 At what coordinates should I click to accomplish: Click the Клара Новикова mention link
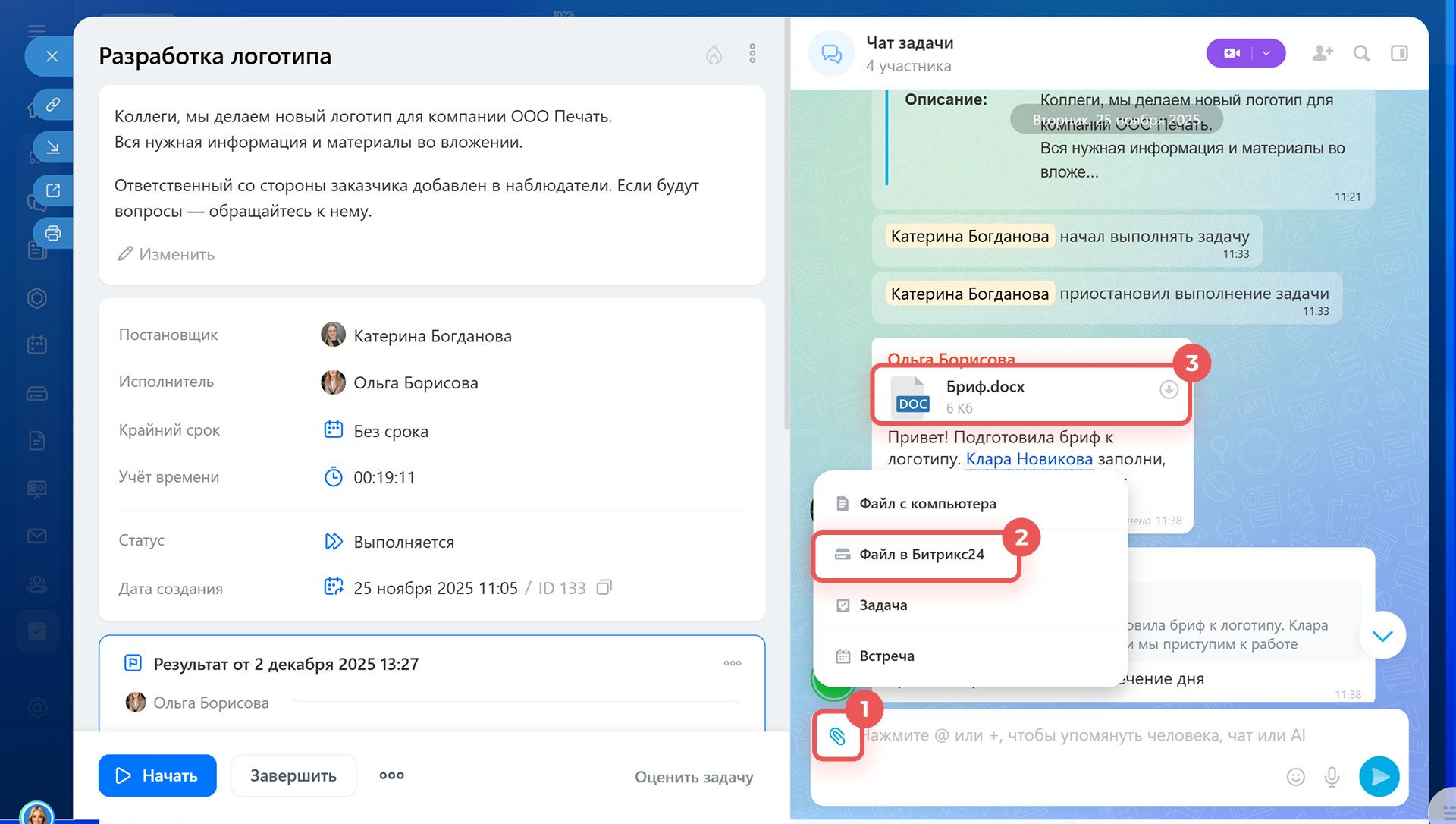(1028, 459)
